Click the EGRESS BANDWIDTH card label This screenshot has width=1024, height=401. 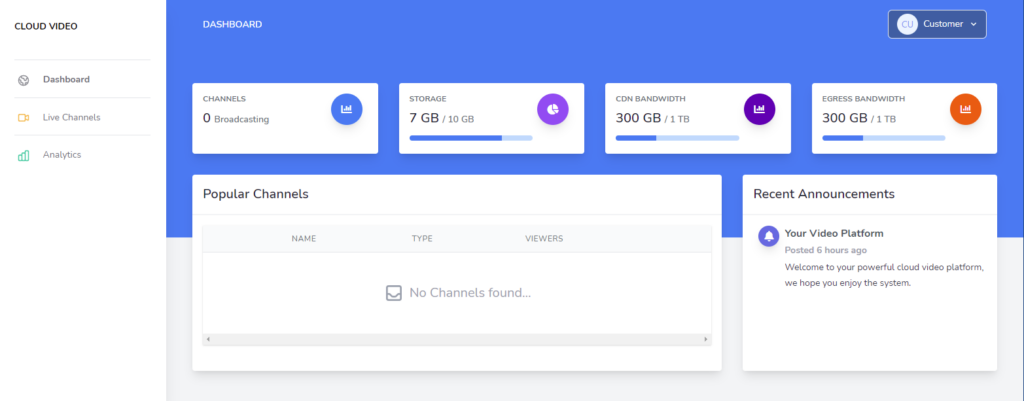(863, 99)
